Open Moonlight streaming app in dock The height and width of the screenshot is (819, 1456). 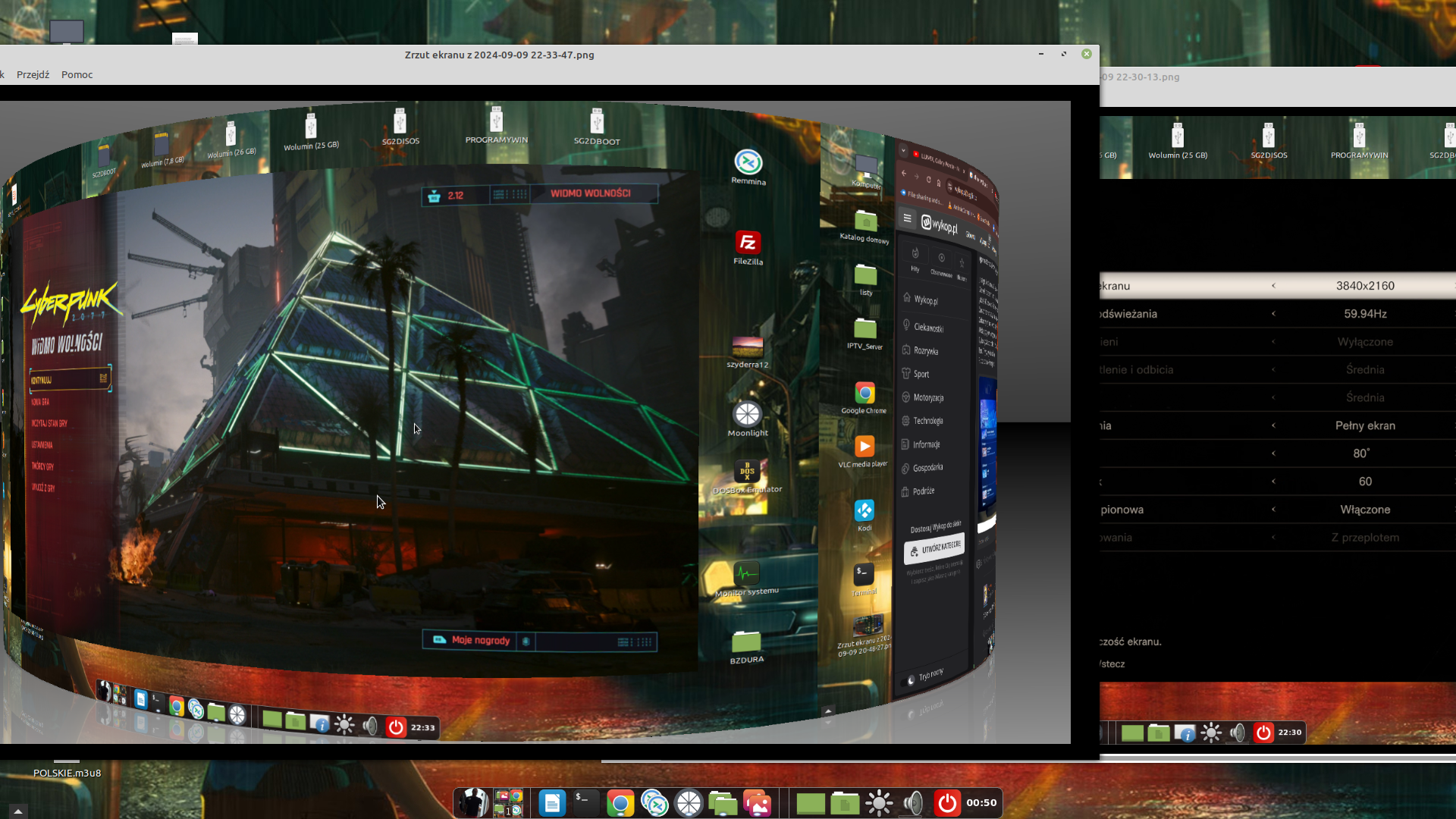689,802
